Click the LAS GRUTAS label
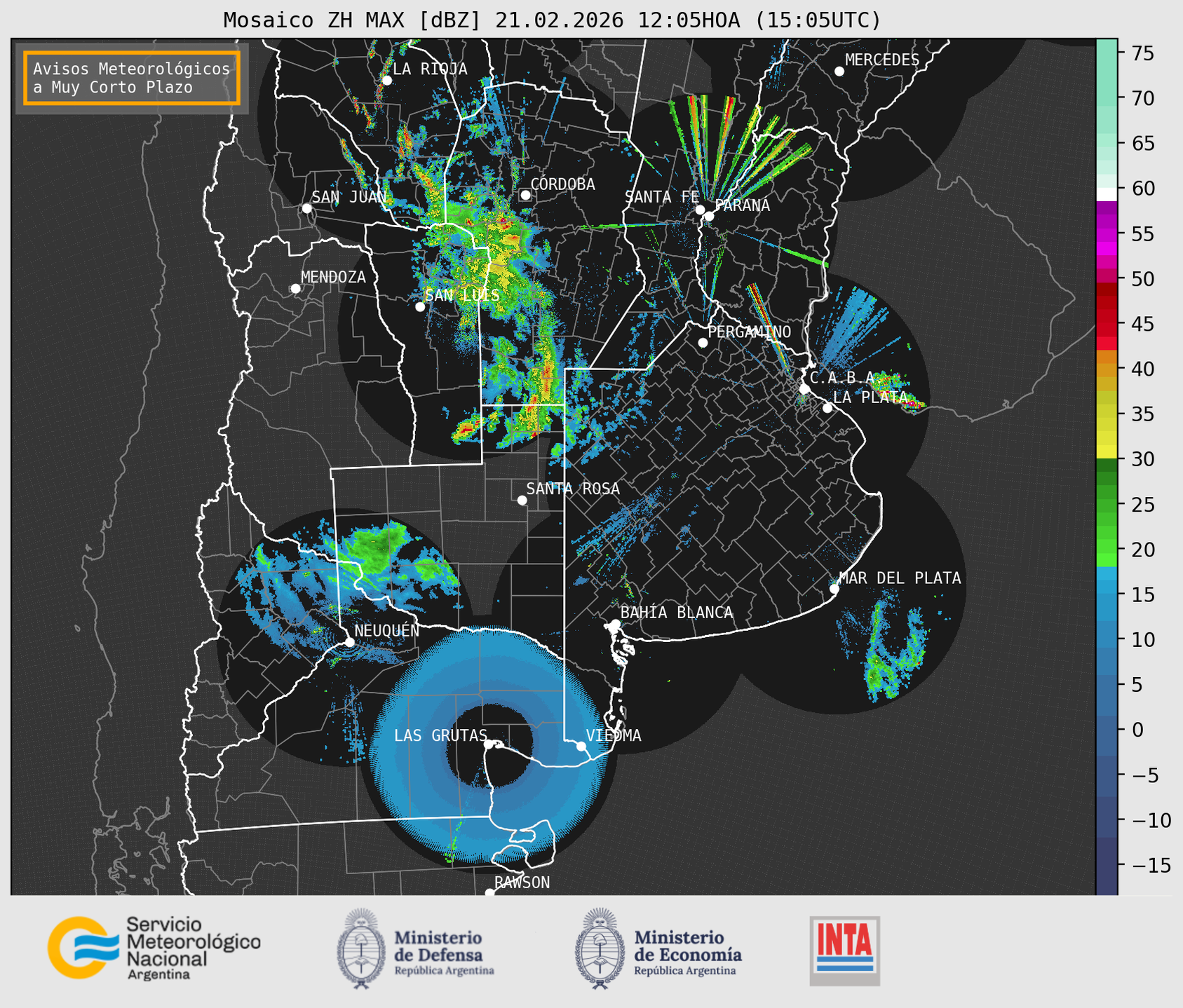This screenshot has height=1008, width=1183. coord(440,735)
